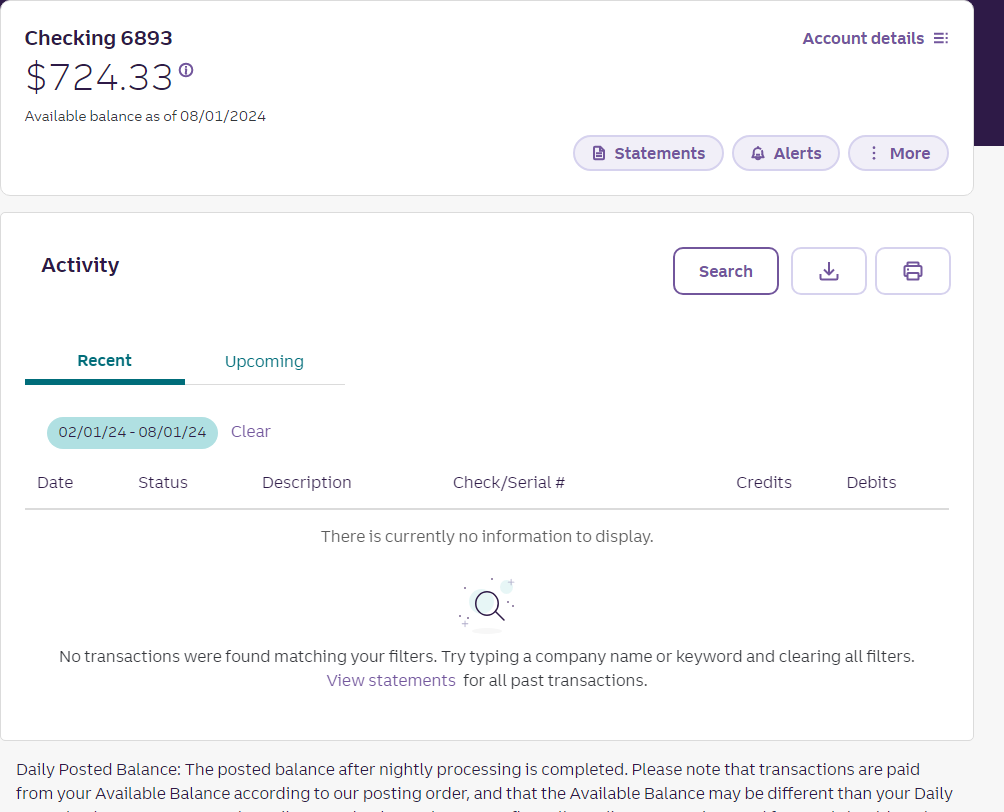Click the 02/01/24 - 08/01/24 date filter chip
This screenshot has width=1004, height=812.
(x=132, y=433)
